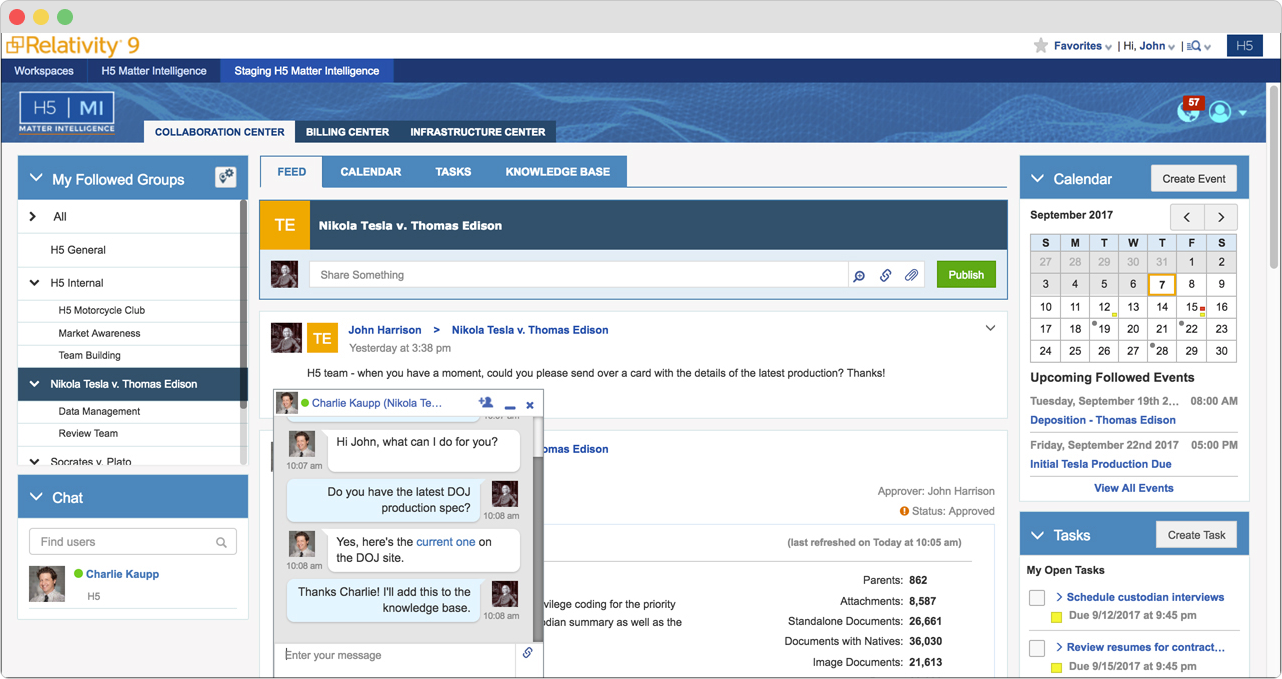The image size is (1282, 679).
Task: Open the Billing Center tab
Action: click(x=347, y=132)
